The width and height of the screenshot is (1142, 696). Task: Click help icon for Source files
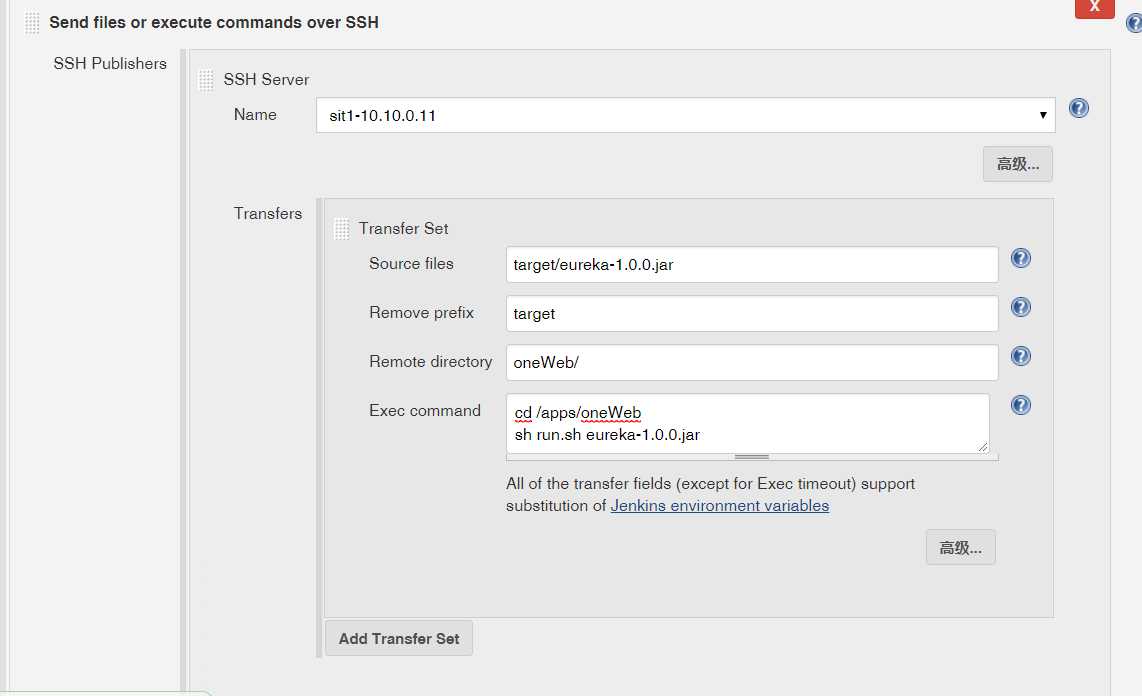(x=1020, y=258)
